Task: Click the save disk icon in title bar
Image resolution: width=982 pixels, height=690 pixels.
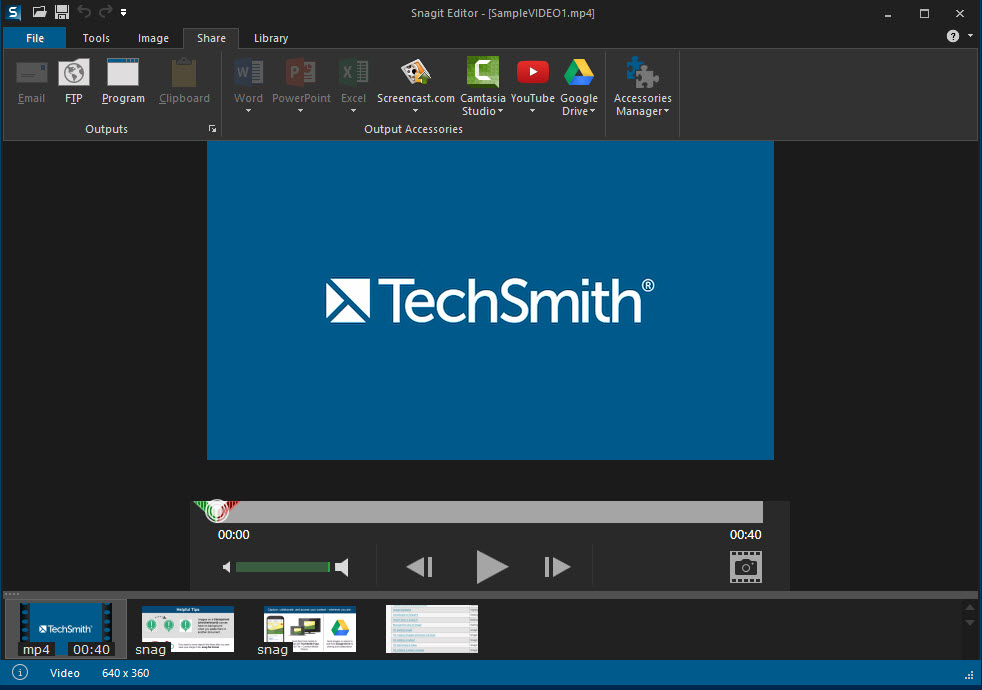Action: pos(61,12)
